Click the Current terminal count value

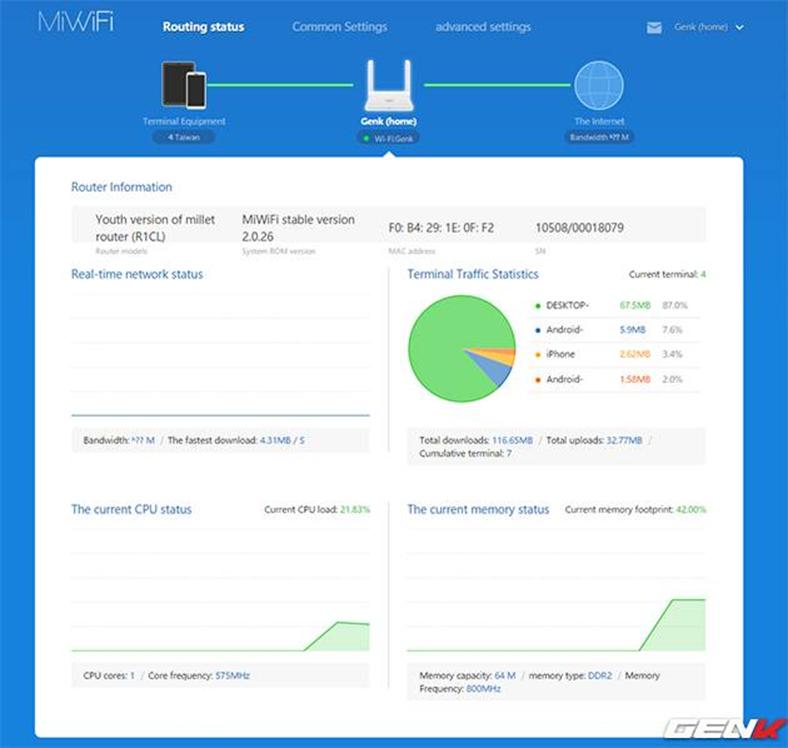pyautogui.click(x=703, y=274)
